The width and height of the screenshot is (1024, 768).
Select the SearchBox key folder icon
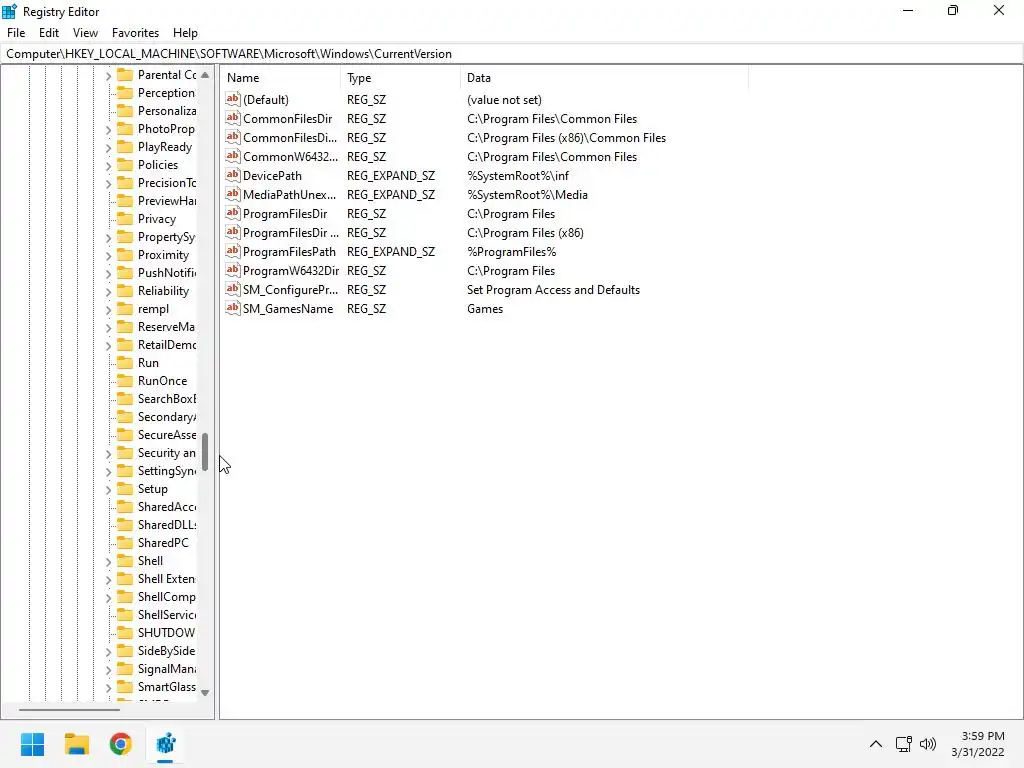point(125,398)
